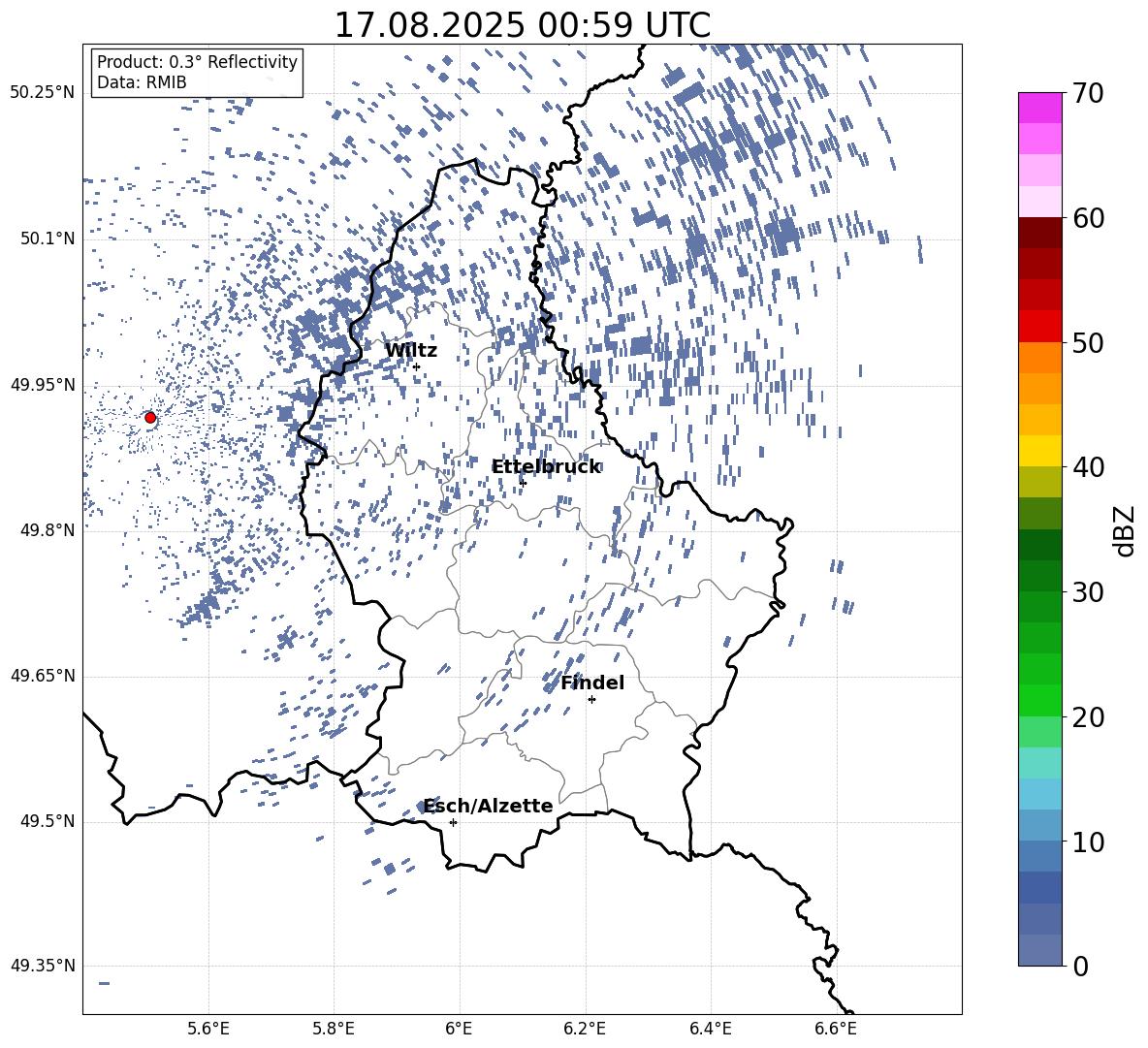
Task: Click the 10 dBZ colorbar label
Action: pos(1088,842)
